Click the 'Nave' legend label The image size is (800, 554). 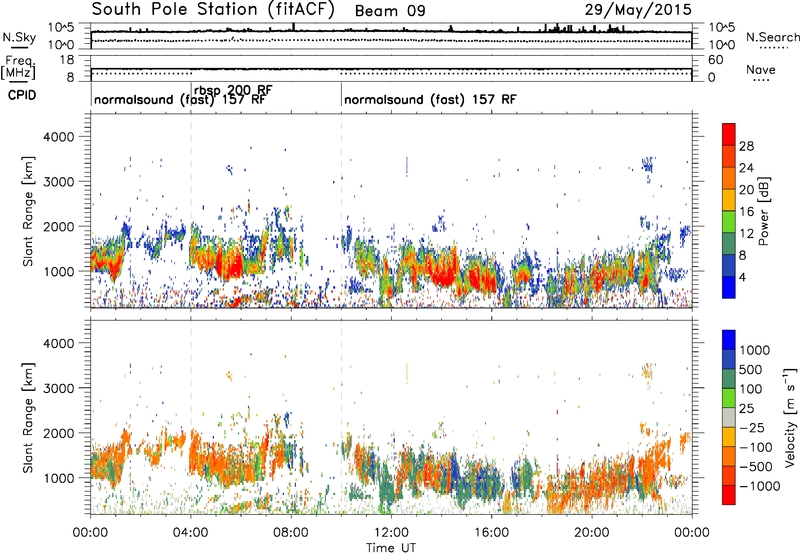click(x=761, y=69)
